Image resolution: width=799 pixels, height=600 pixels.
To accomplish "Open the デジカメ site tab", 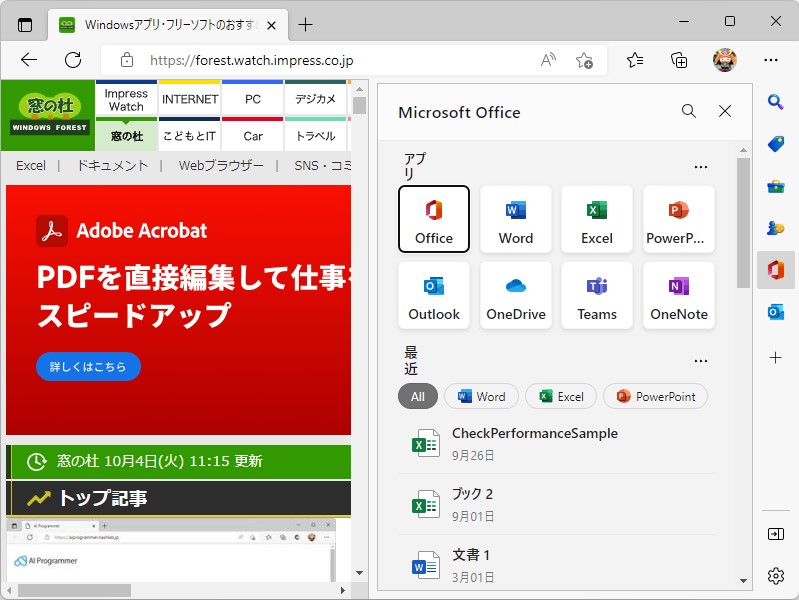I will pyautogui.click(x=315, y=99).
